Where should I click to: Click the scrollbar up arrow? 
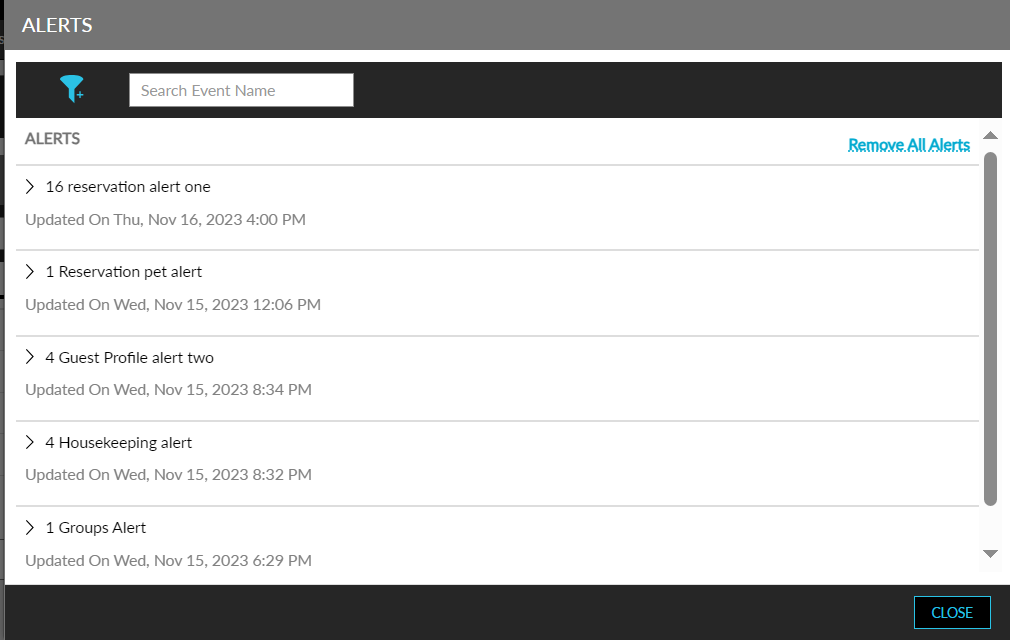coord(991,135)
